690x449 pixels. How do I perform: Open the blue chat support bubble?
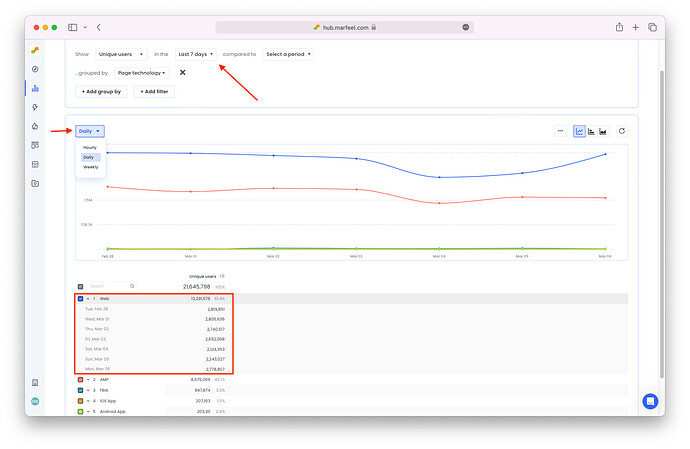pos(650,401)
